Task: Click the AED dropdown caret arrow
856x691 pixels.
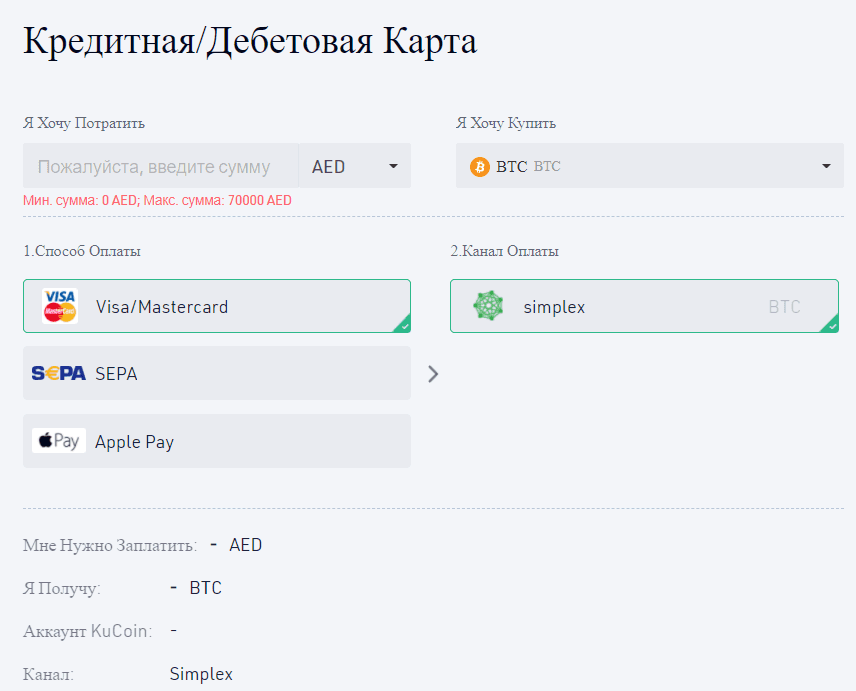Action: pyautogui.click(x=393, y=166)
